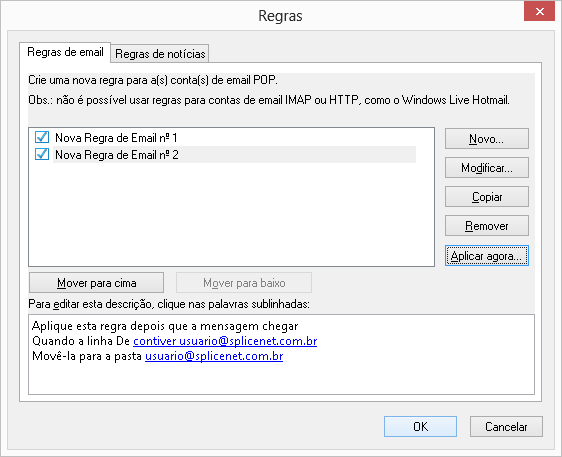The height and width of the screenshot is (457, 562).
Task: Uncheck Nova Regra de Email nº 2 checkbox
Action: [42, 154]
